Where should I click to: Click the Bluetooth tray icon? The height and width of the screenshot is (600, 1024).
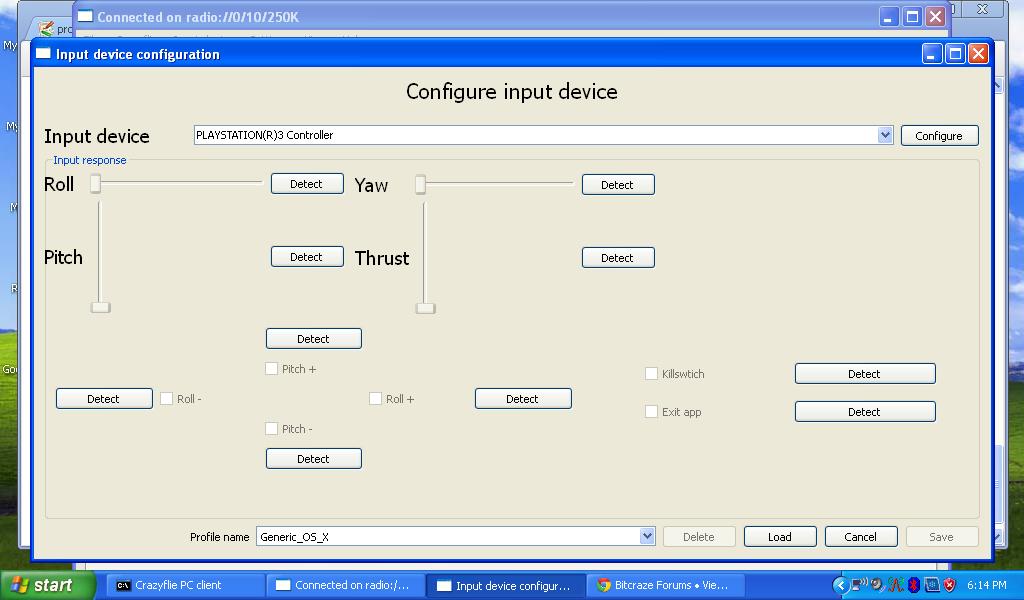(913, 585)
